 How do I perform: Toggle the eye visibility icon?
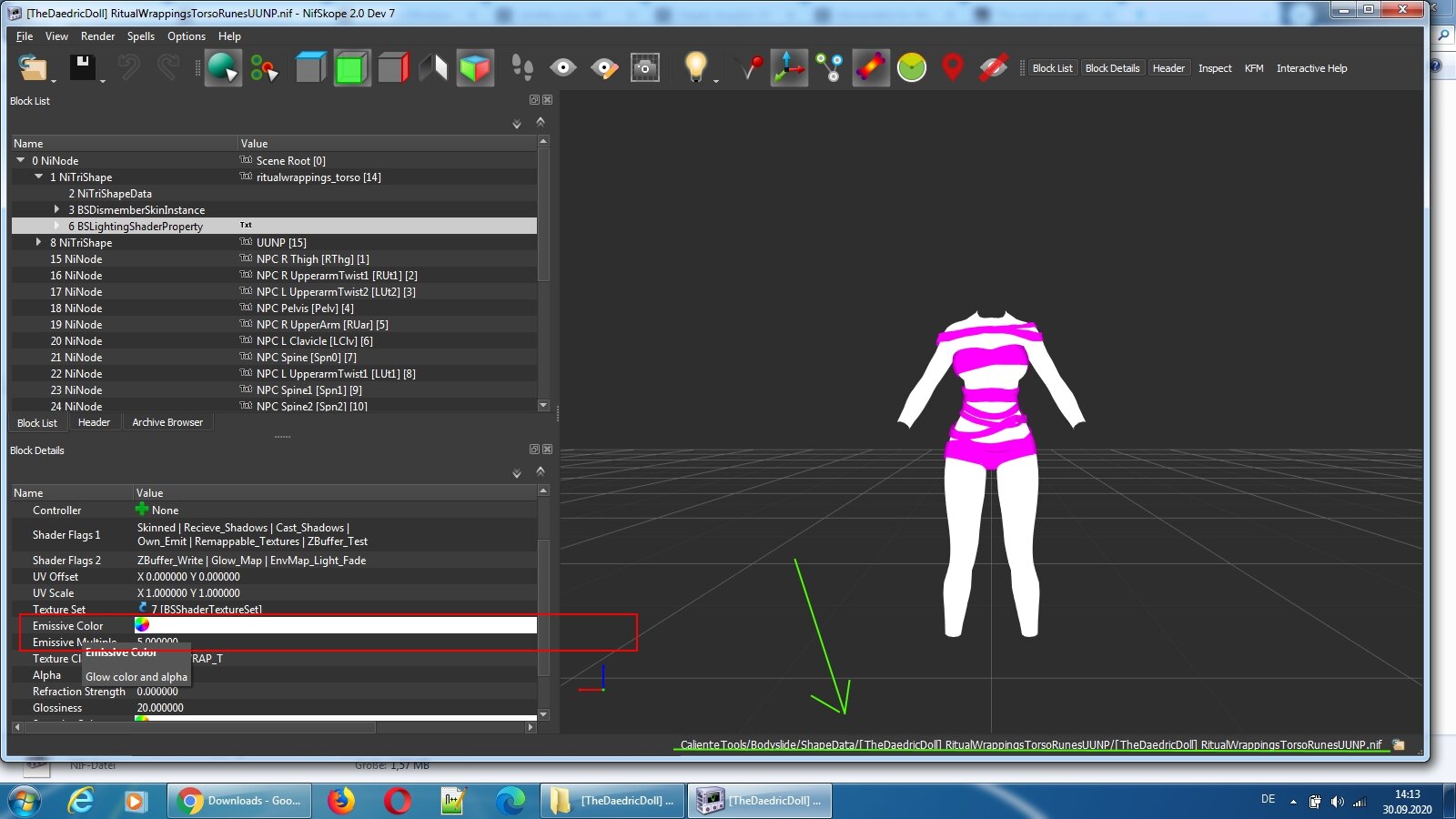[x=563, y=68]
